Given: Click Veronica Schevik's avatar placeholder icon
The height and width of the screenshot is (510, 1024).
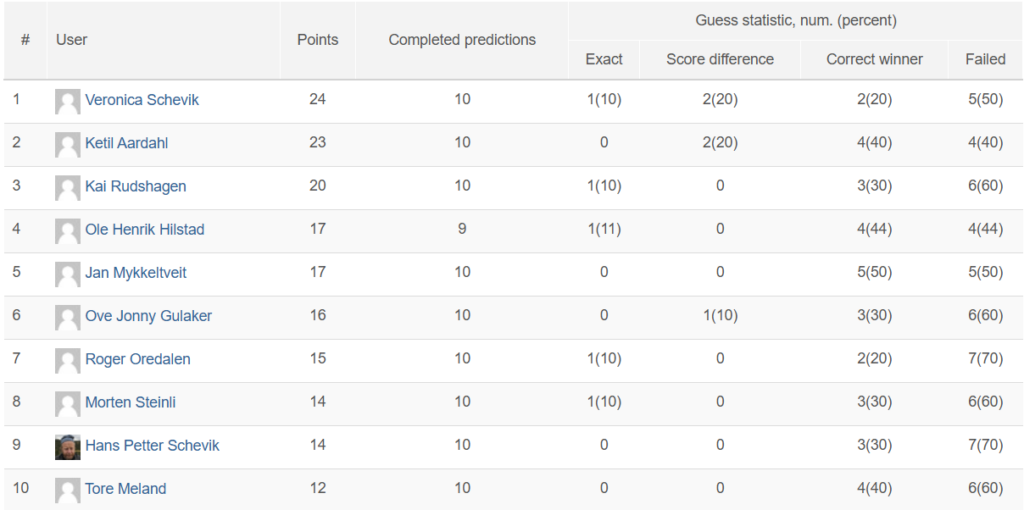Looking at the screenshot, I should [x=67, y=101].
